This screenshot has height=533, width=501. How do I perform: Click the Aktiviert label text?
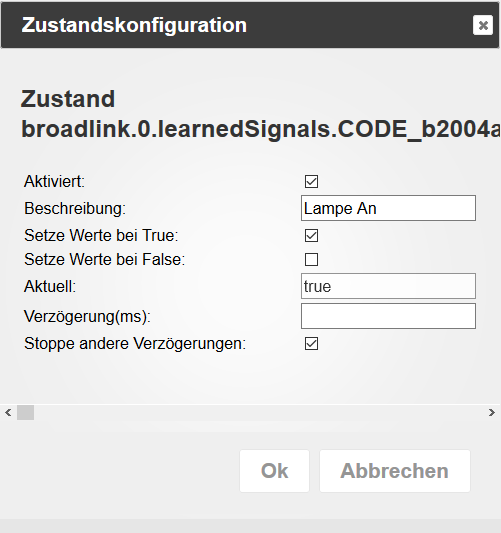click(54, 182)
